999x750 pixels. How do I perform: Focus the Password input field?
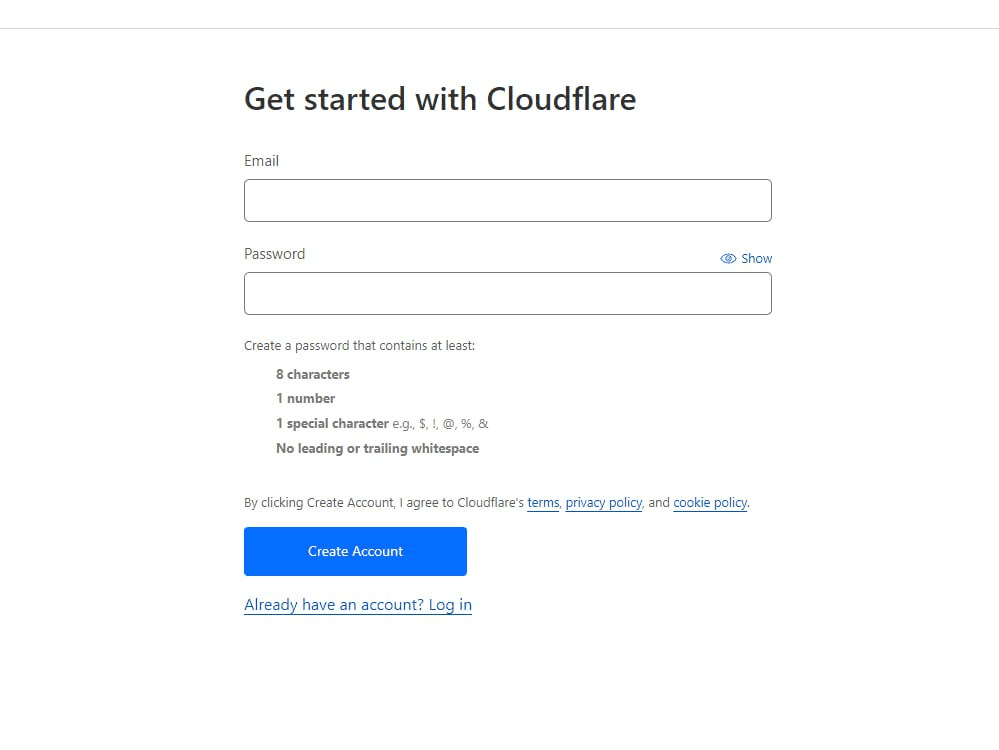[x=508, y=294]
